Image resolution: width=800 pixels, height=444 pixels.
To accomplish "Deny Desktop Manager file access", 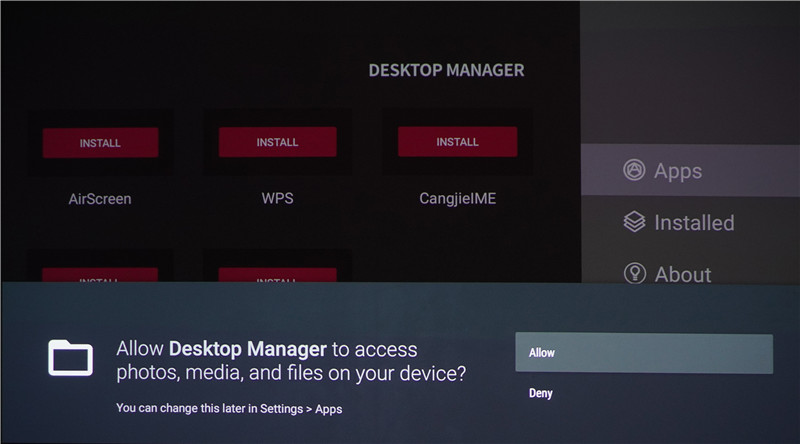I will pyautogui.click(x=541, y=393).
